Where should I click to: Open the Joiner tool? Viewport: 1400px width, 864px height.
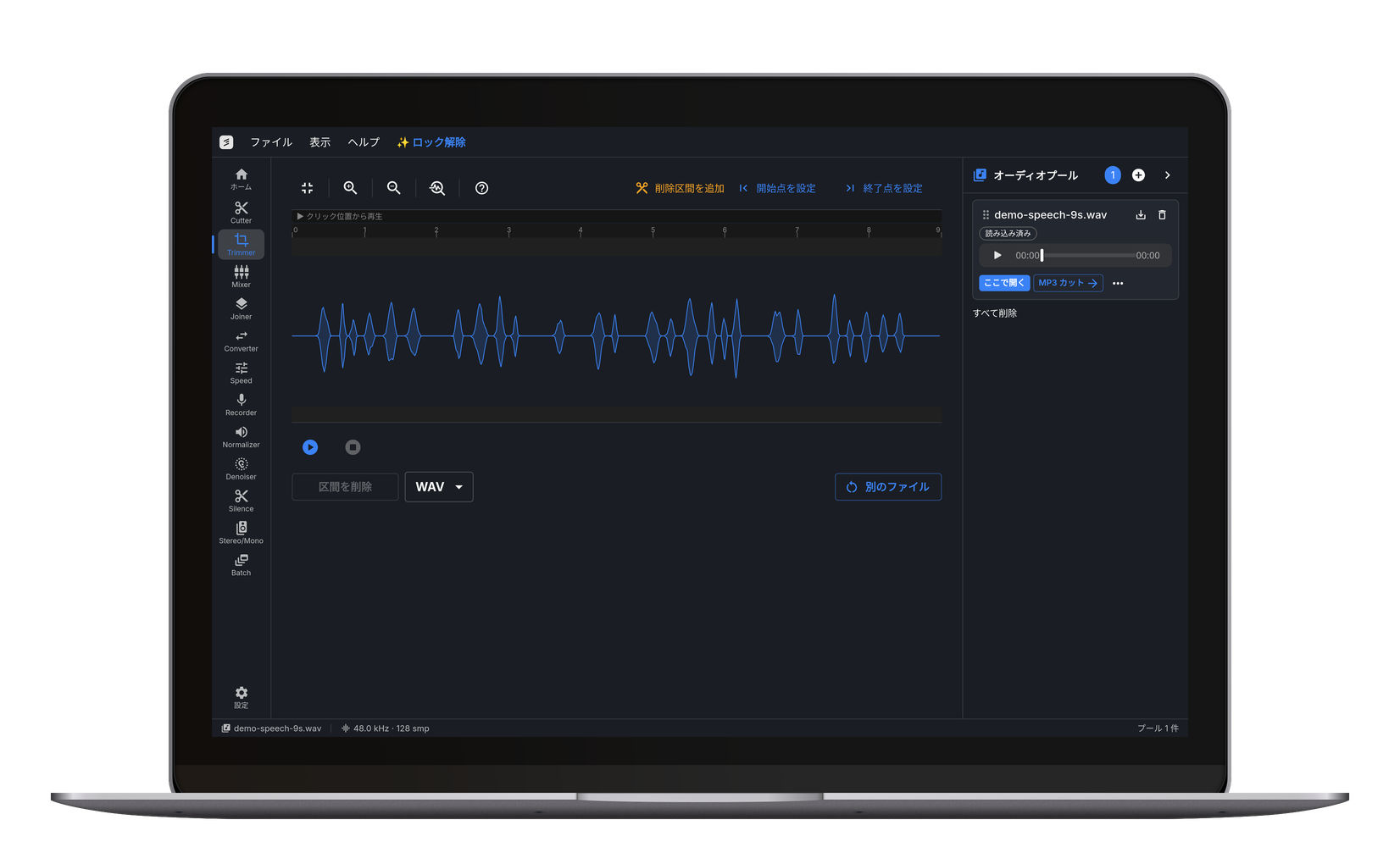241,308
